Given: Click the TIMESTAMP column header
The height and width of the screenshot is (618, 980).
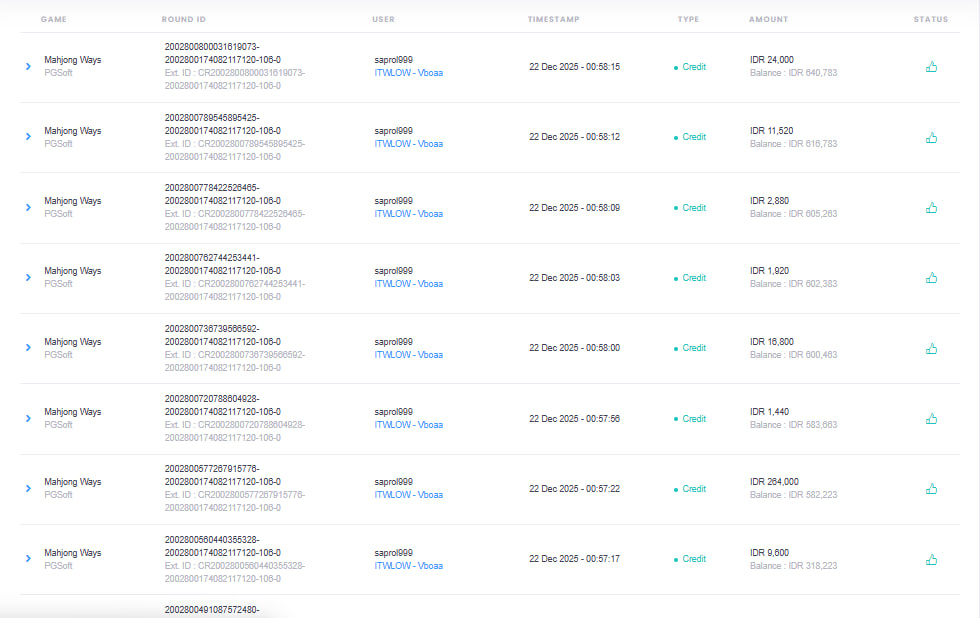Looking at the screenshot, I should point(554,19).
